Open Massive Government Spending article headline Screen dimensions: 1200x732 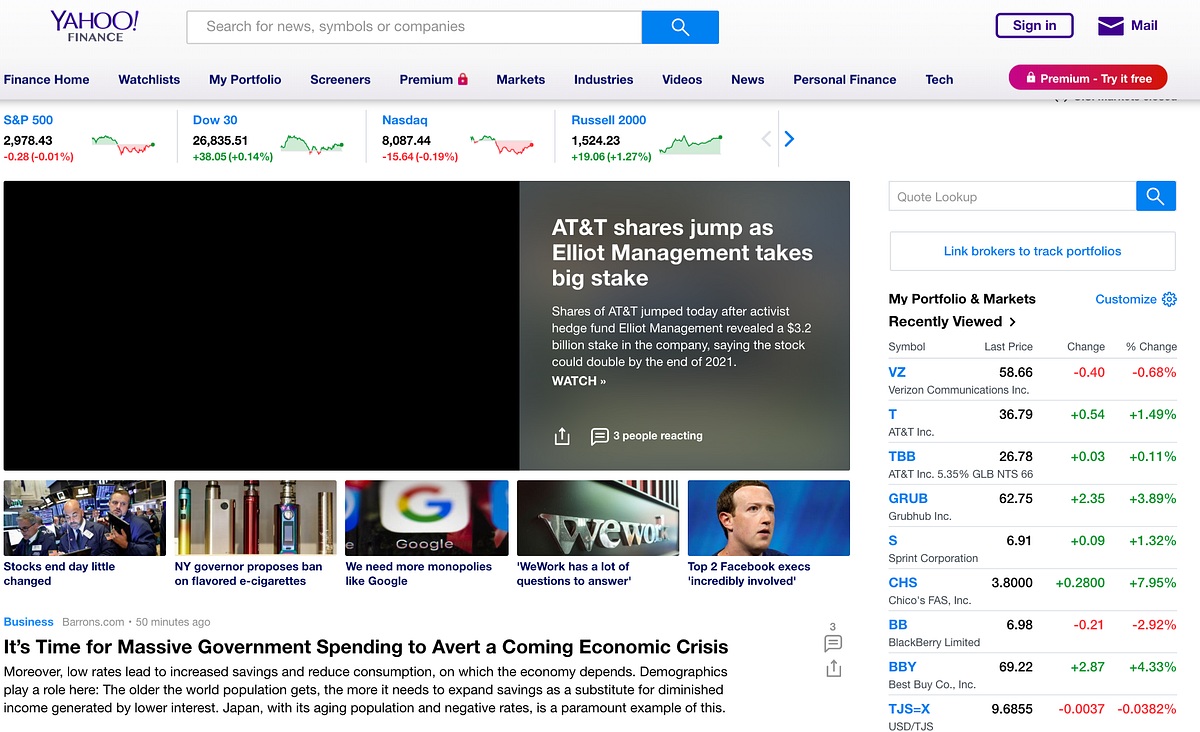tap(366, 647)
